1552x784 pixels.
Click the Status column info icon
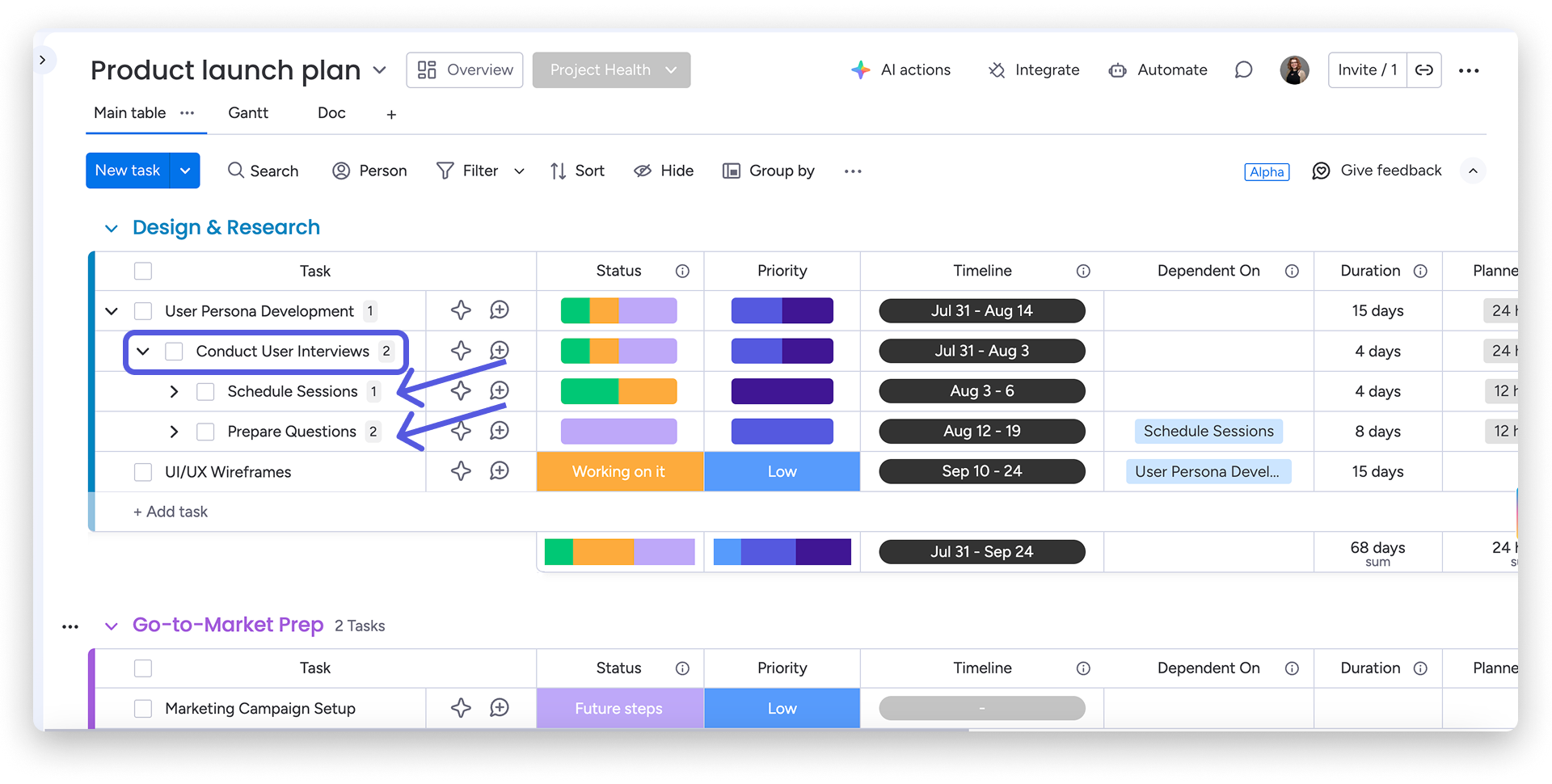682,271
